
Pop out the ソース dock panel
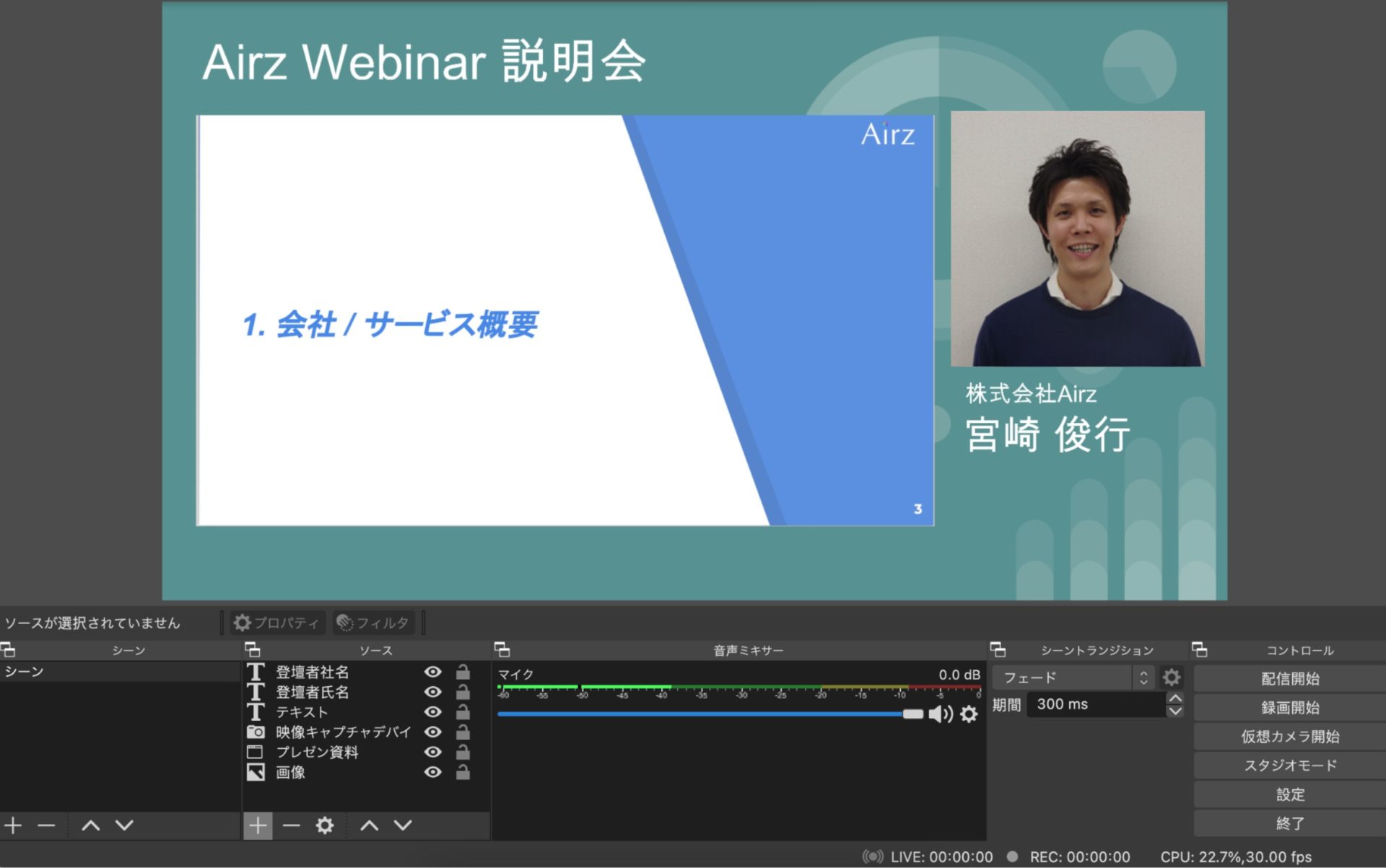click(x=253, y=649)
